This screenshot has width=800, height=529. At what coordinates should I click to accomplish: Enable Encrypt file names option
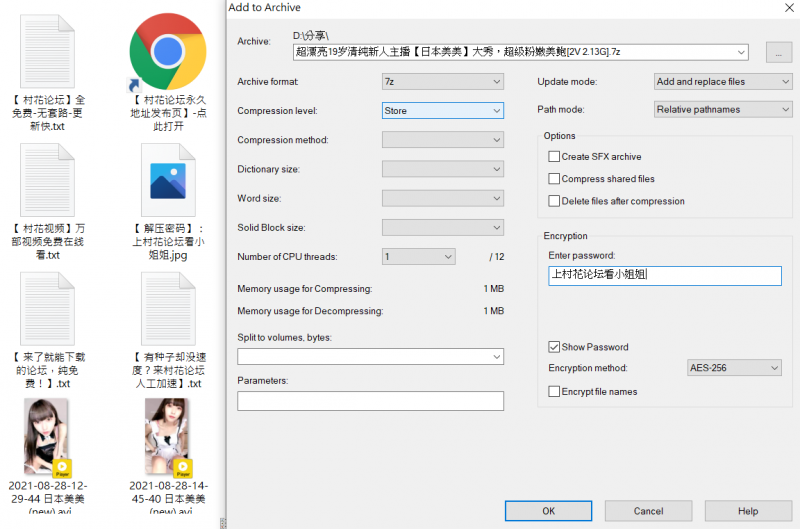tap(554, 392)
